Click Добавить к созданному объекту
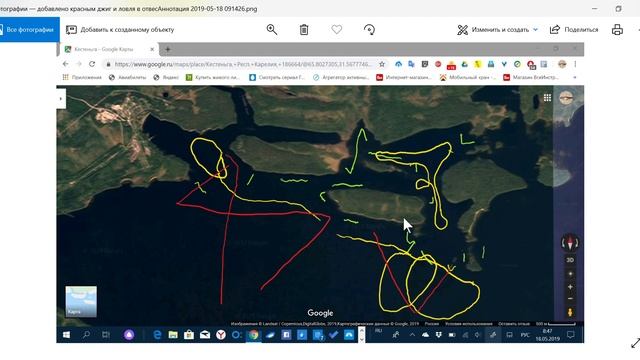Viewport: 640px width, 360px height. (120, 29)
